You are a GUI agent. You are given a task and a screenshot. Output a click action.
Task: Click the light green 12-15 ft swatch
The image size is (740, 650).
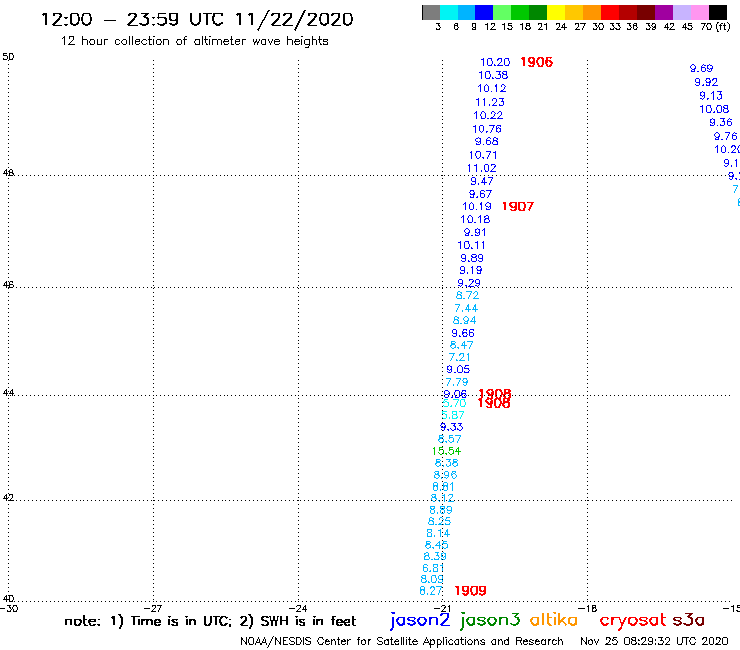coord(502,12)
